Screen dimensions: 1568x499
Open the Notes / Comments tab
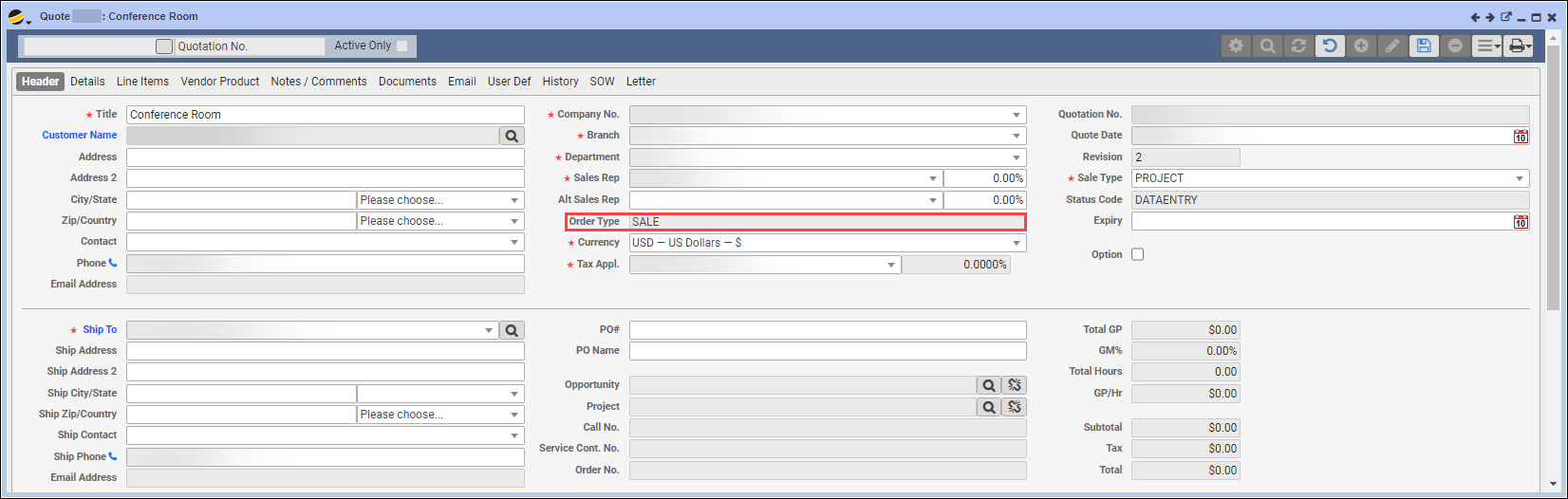coord(318,82)
